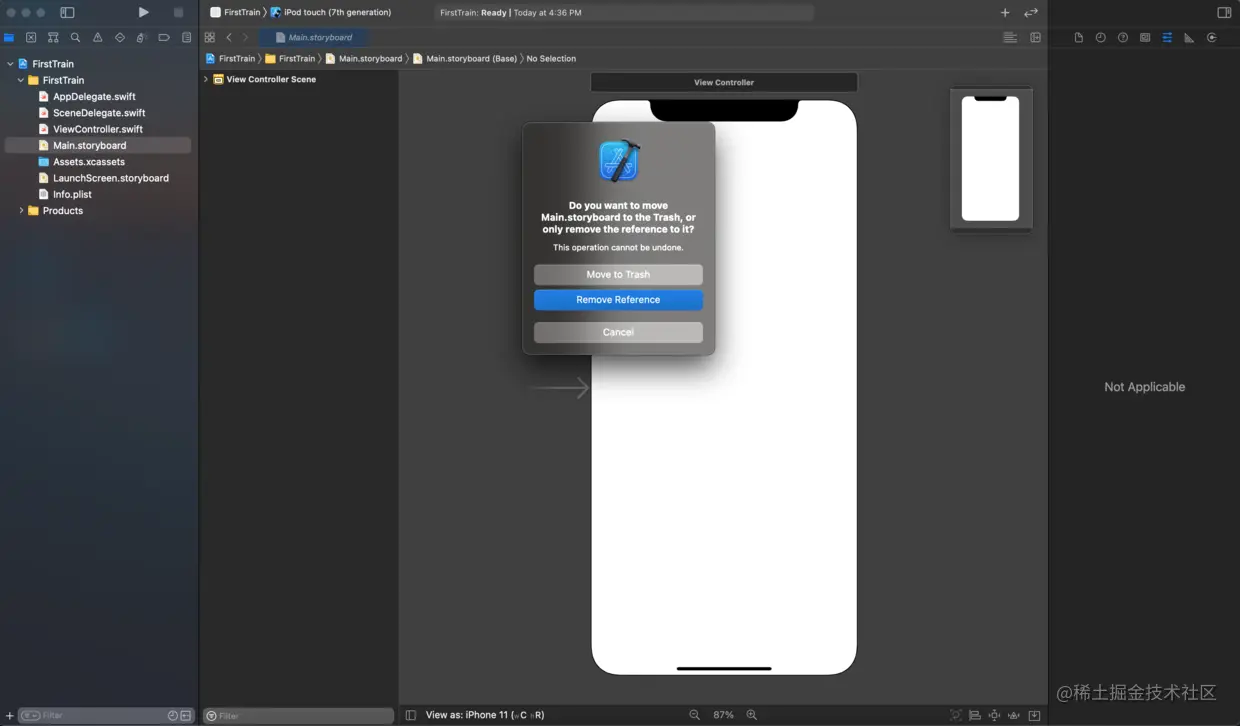Click Move to Trash button

tap(618, 274)
